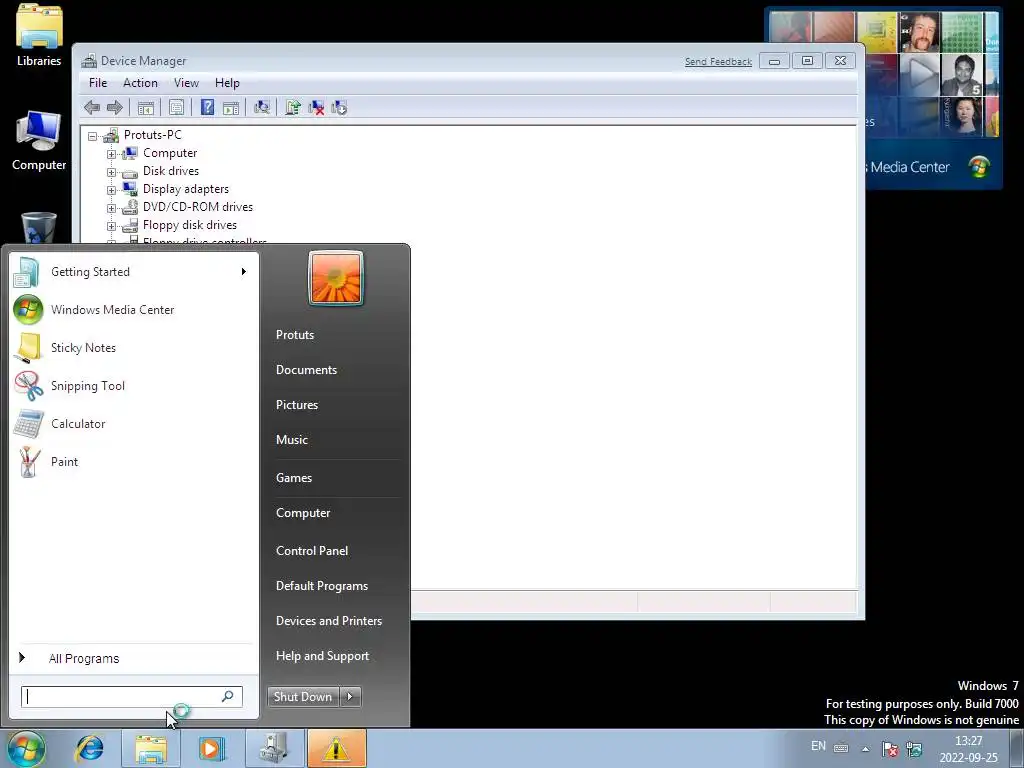Open Windows Media Player on taskbar
The width and height of the screenshot is (1024, 768).
[211, 748]
